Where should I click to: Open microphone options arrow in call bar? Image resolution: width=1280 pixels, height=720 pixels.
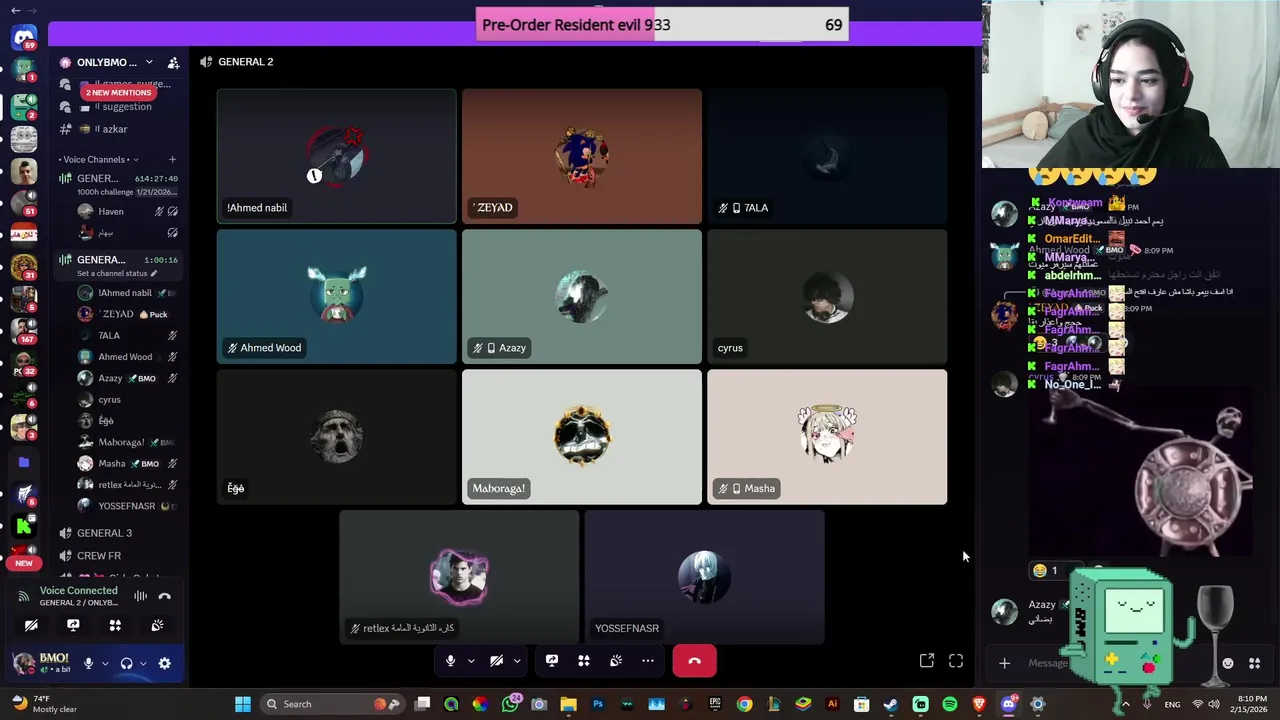(x=470, y=661)
